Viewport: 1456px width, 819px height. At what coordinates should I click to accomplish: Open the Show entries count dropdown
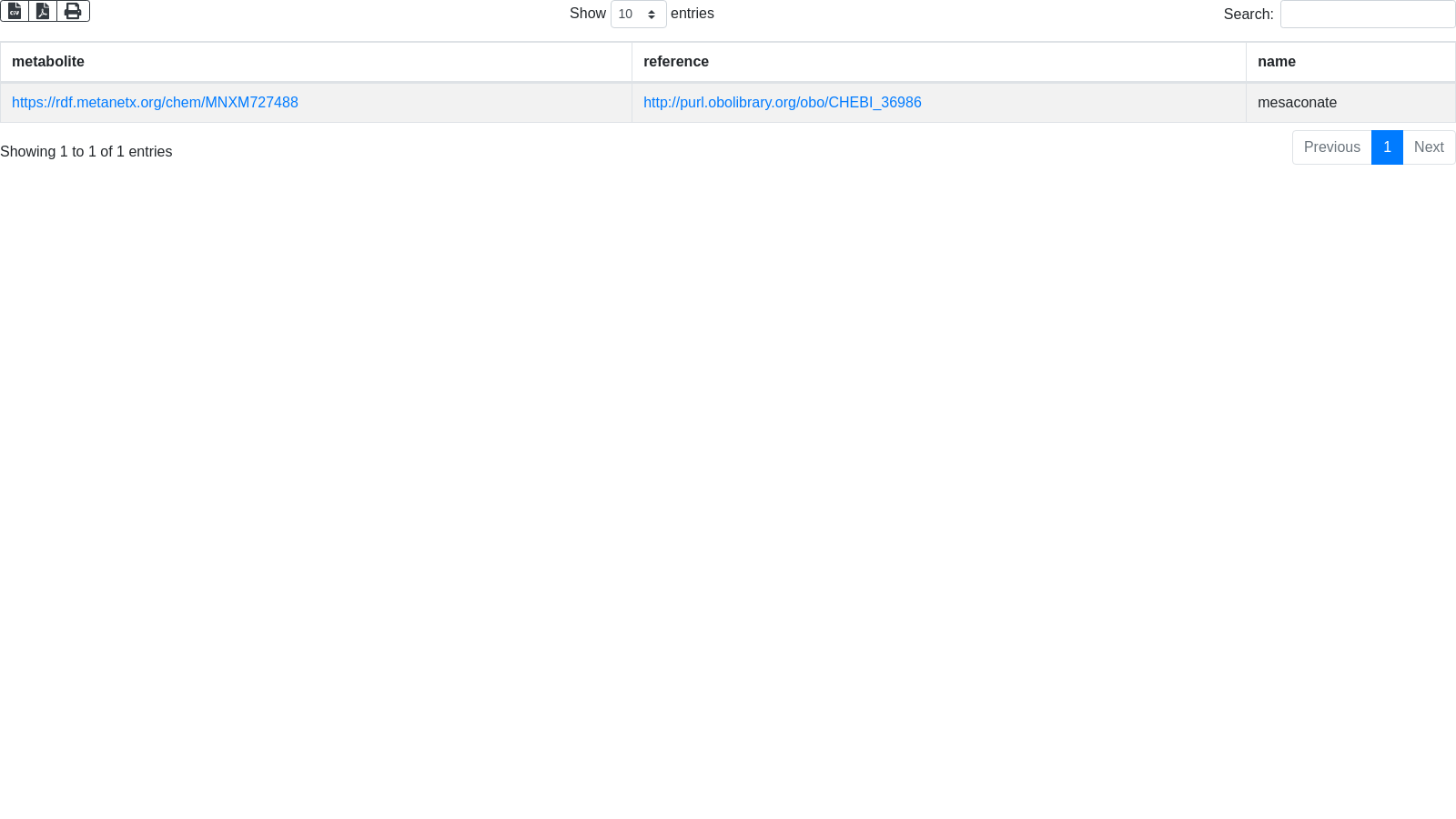click(x=638, y=15)
